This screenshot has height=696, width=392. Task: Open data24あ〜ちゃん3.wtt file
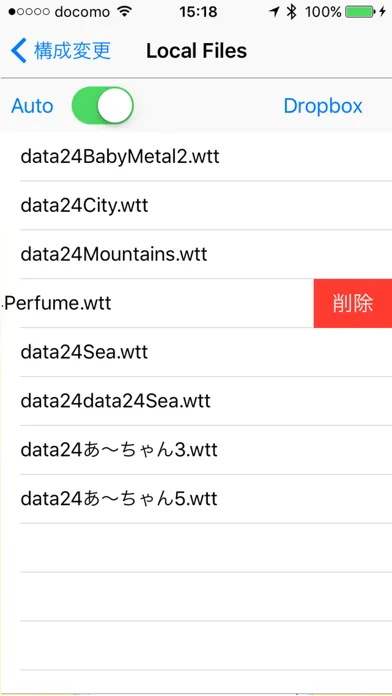pos(196,450)
